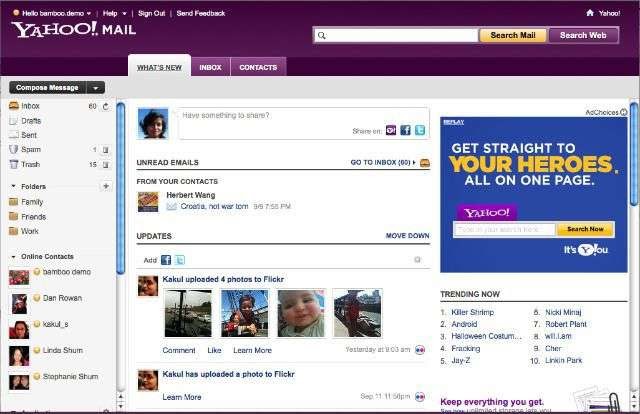
Task: Click Comment under Kakul's photos
Action: tap(179, 350)
